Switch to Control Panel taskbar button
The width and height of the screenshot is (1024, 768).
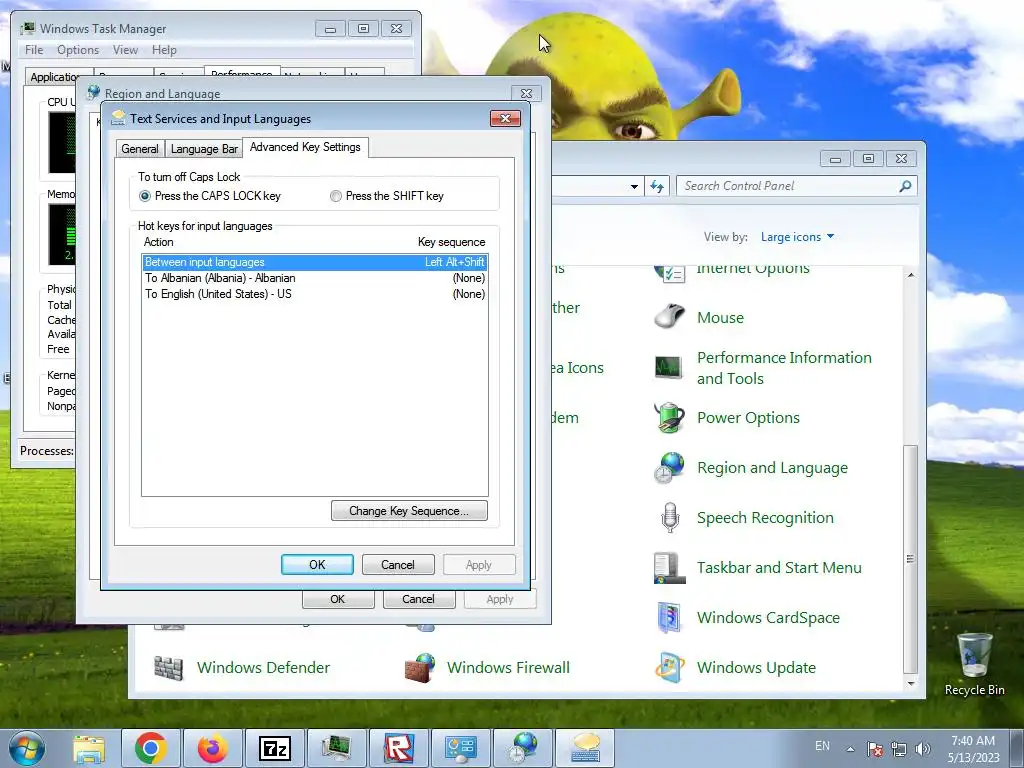461,748
